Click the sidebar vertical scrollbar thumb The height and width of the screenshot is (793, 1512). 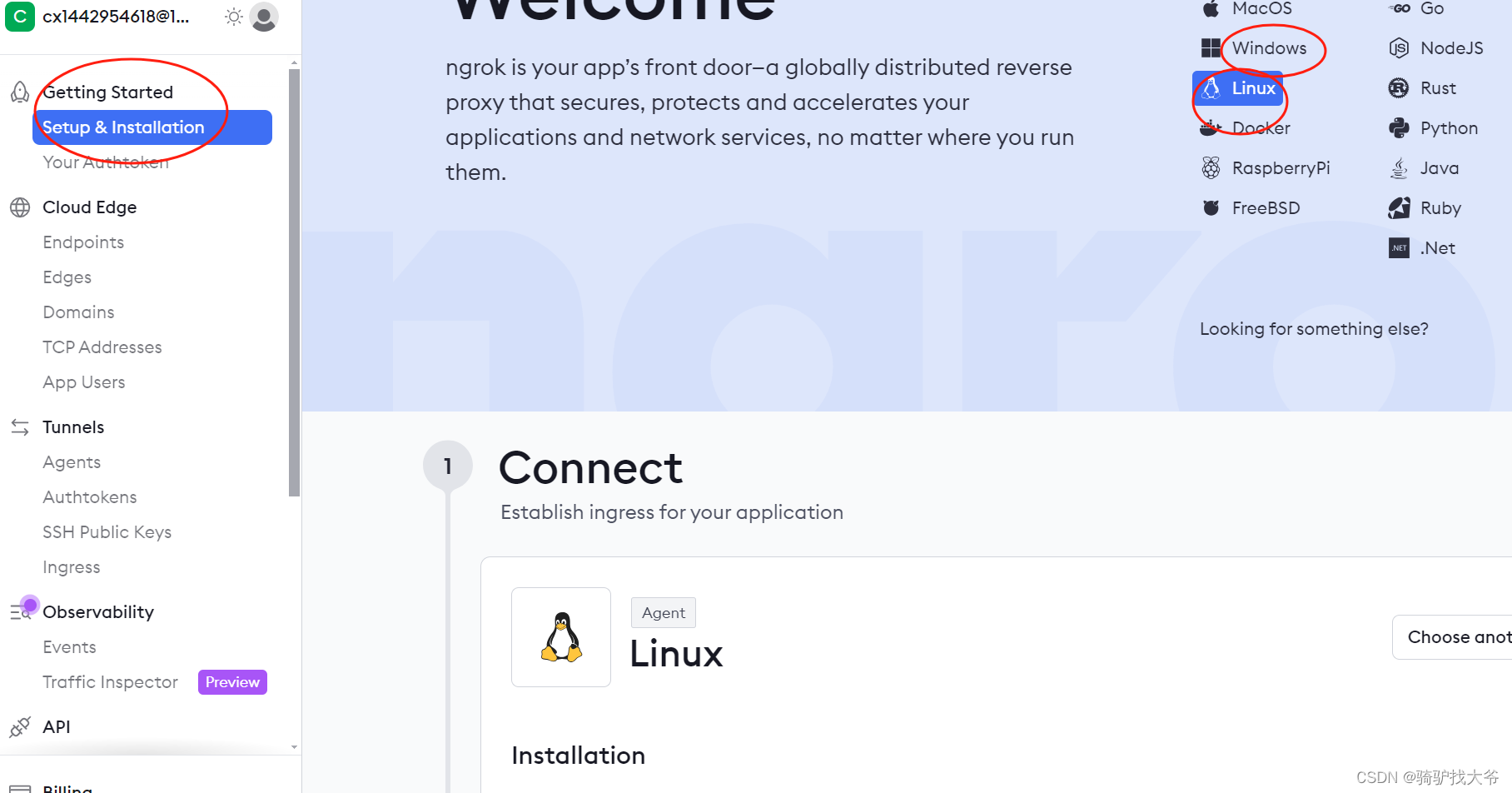[294, 283]
